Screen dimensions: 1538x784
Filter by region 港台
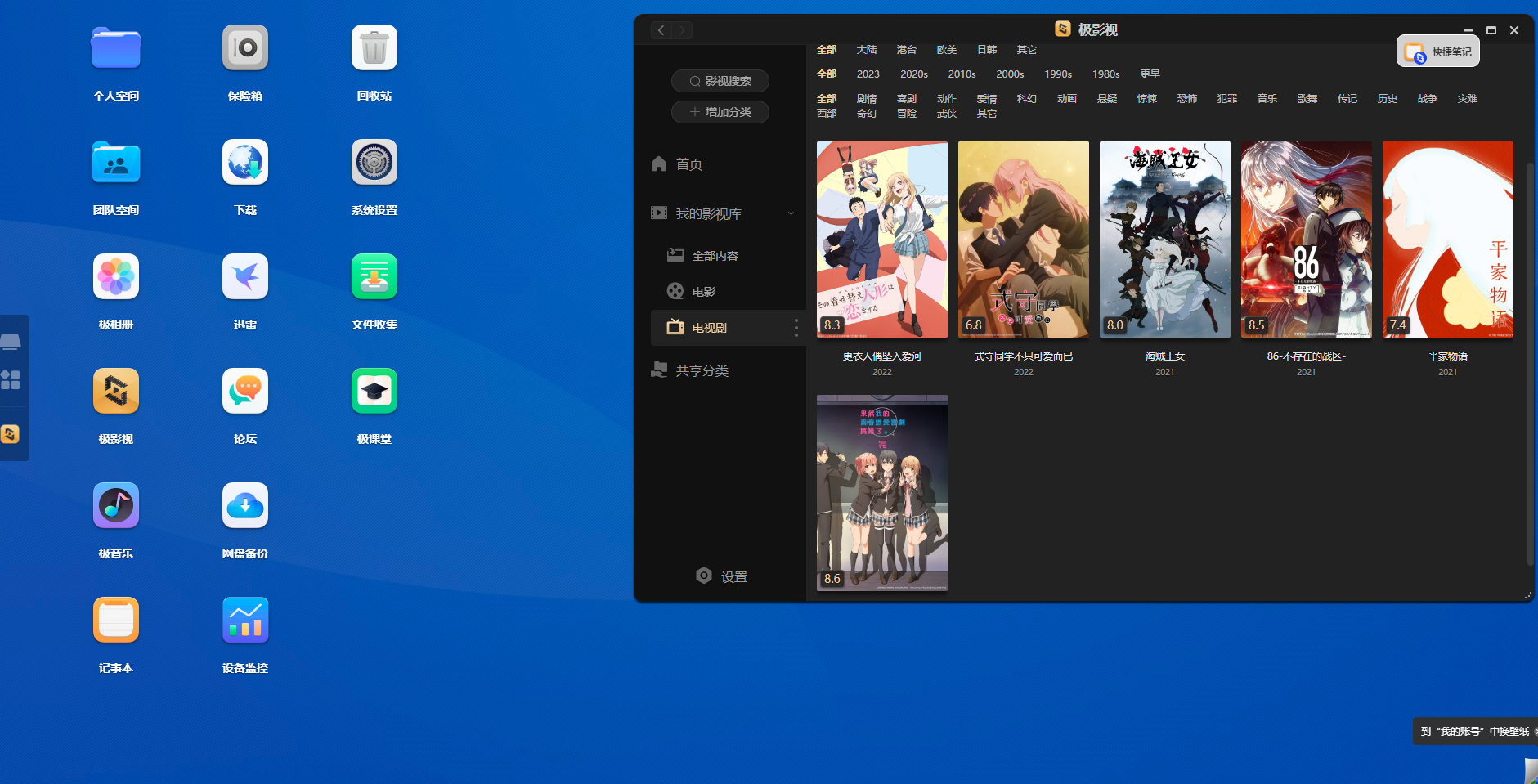907,50
